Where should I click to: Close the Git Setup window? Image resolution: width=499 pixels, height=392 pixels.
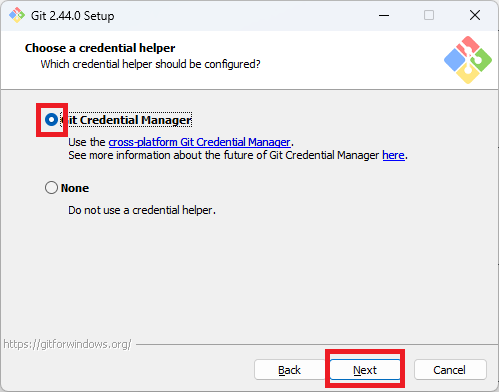pyautogui.click(x=475, y=15)
